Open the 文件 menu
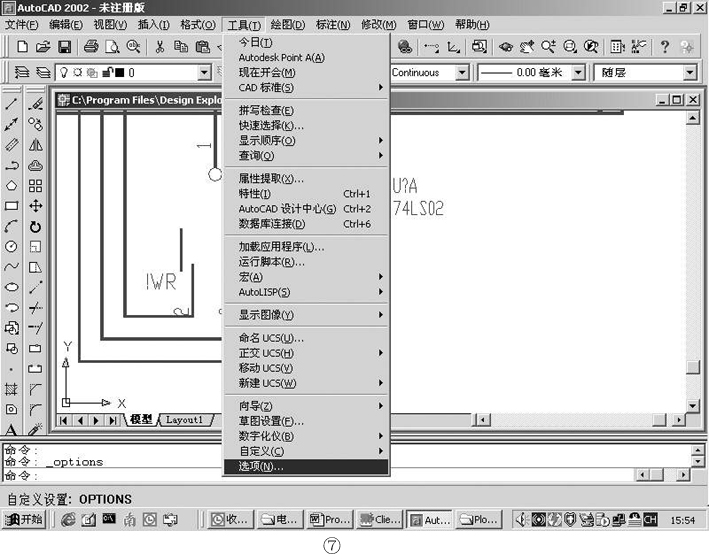 (x=22, y=24)
